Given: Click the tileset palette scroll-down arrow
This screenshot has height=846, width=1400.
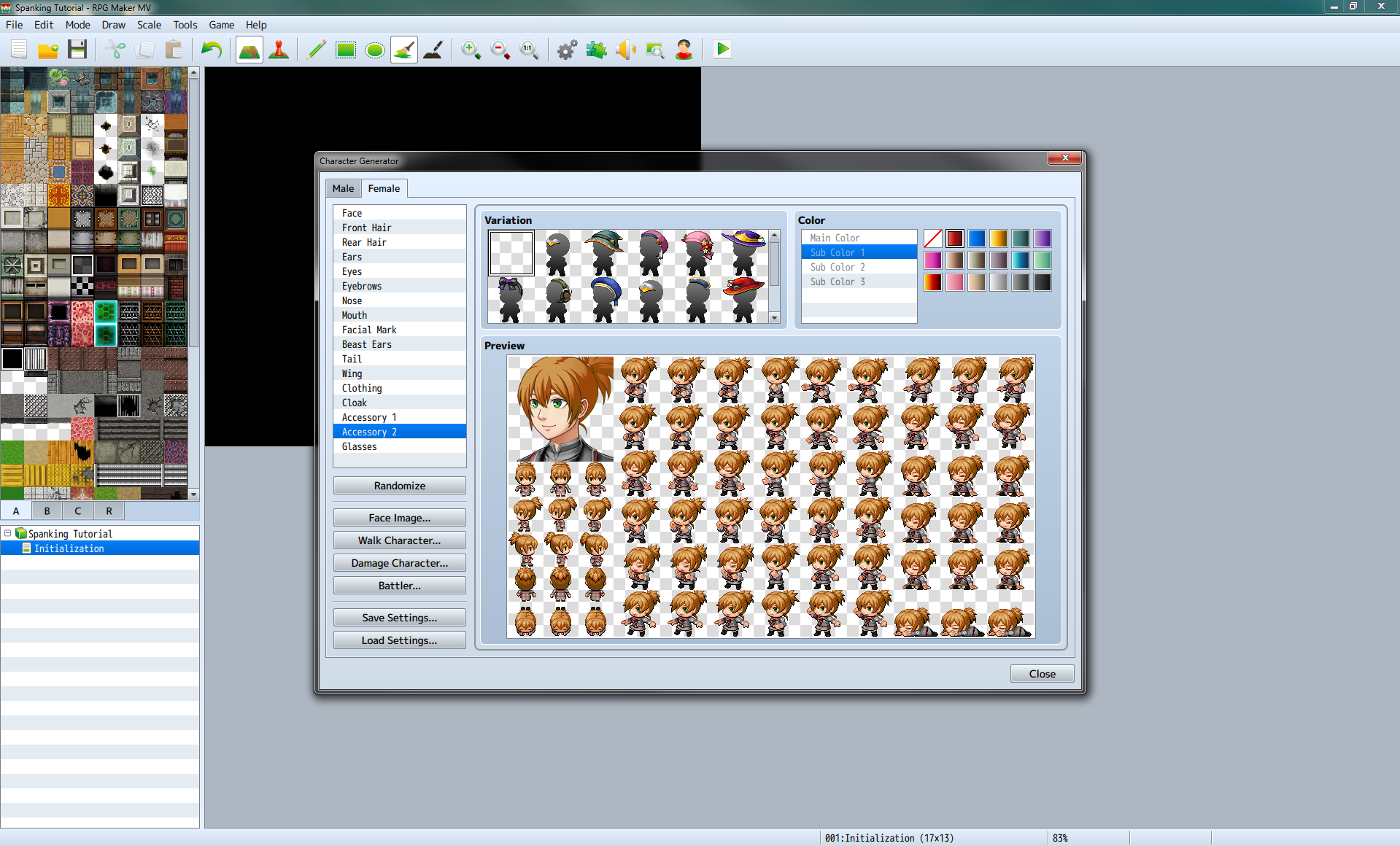Looking at the screenshot, I should [x=193, y=494].
